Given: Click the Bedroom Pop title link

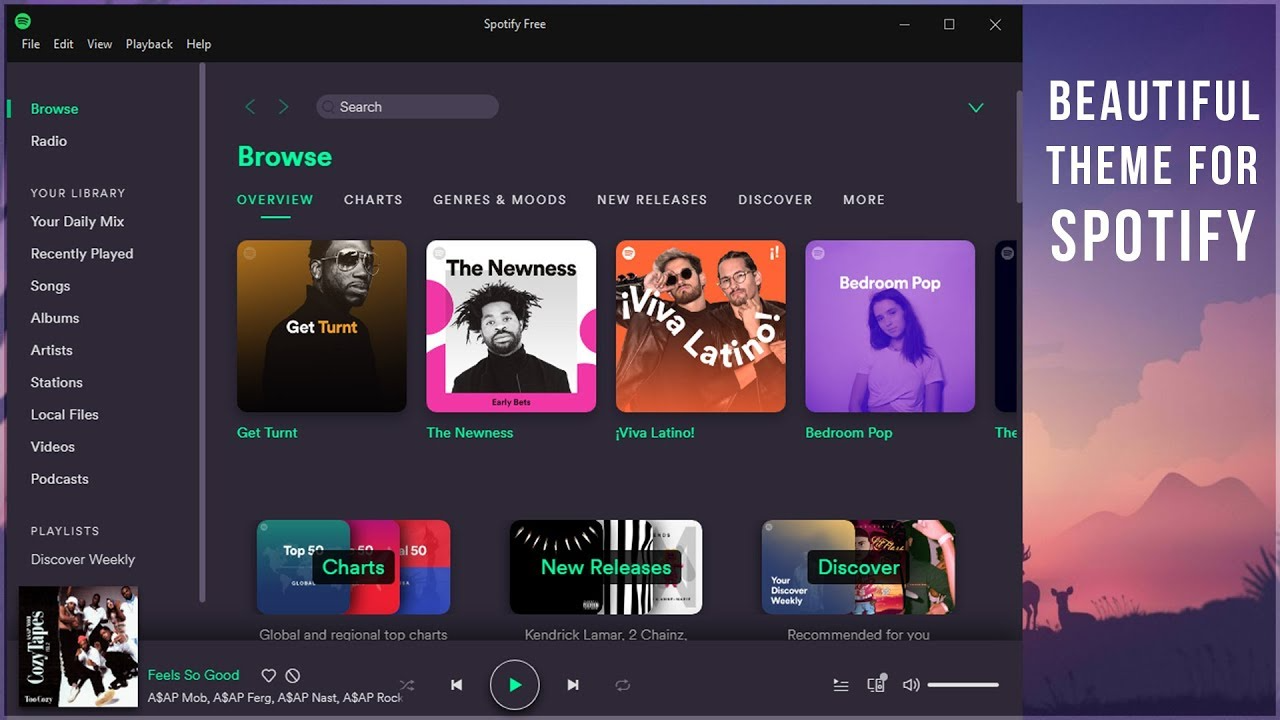Looking at the screenshot, I should tap(849, 433).
